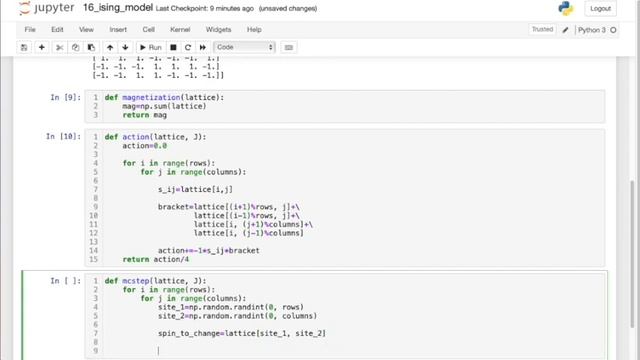This screenshot has height=360, width=640.
Task: Click the line 'return action/4'
Action: pos(156,260)
